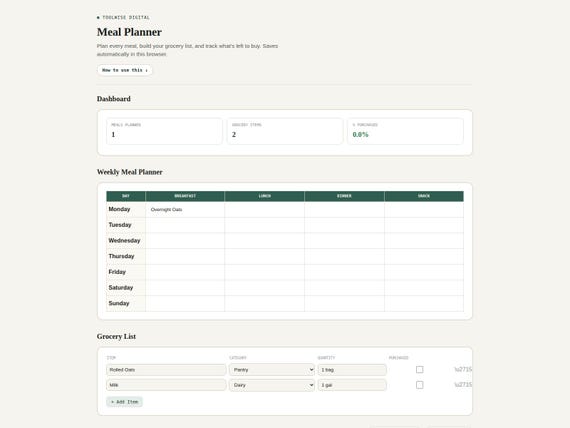Click the Day column header
570x428 pixels.
[126, 196]
